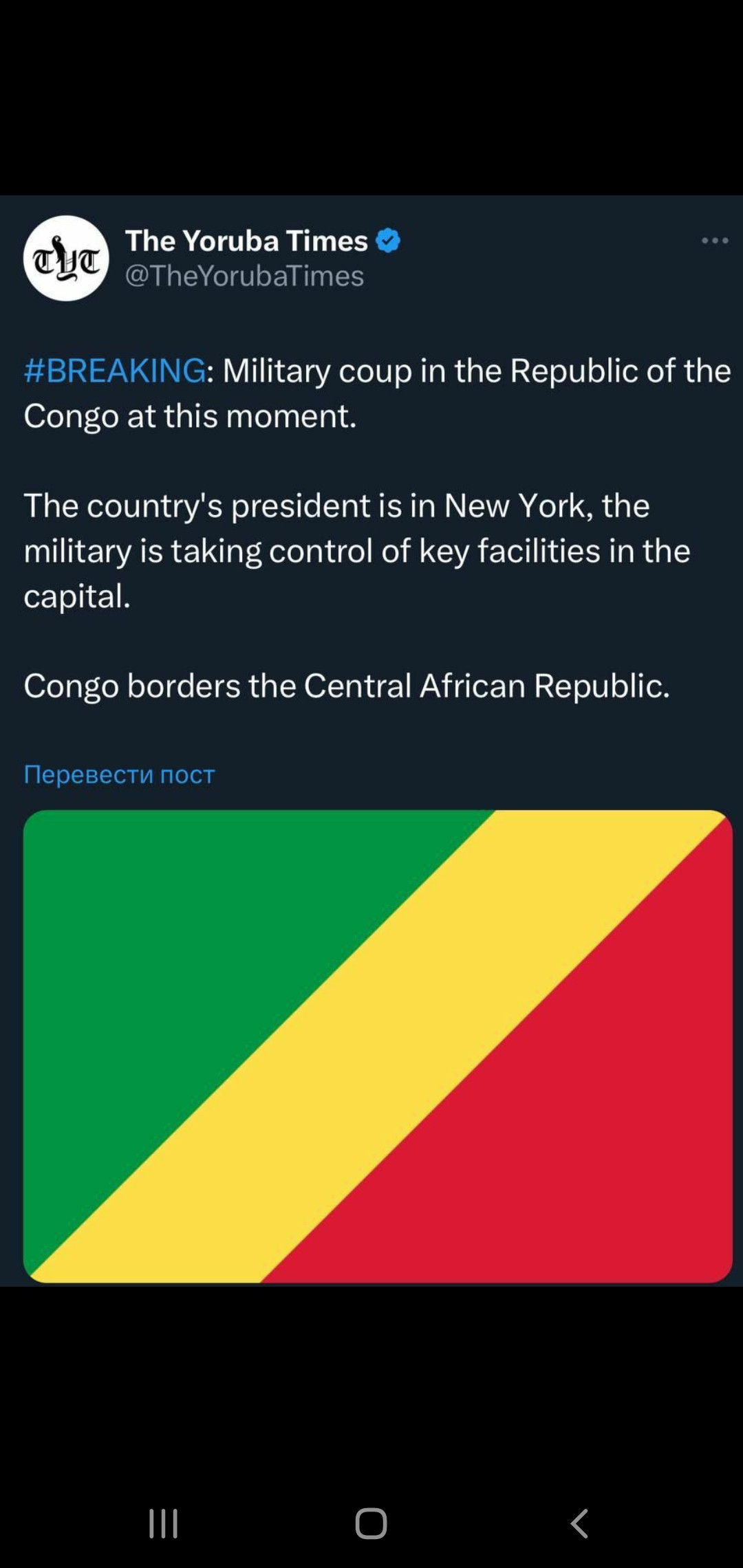Tap the "president is in New York" paragraph

(337, 505)
